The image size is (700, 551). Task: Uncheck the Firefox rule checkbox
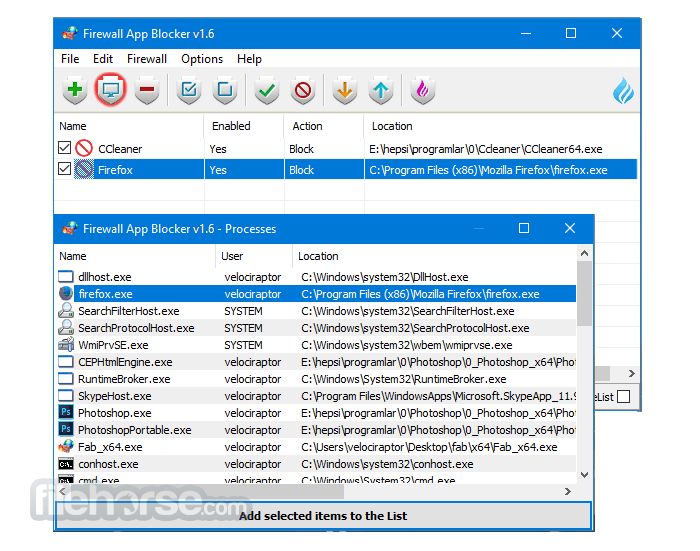[x=65, y=169]
